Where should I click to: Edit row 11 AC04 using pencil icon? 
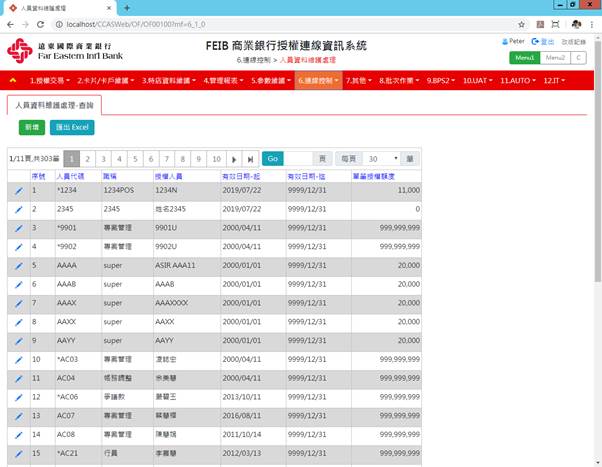point(18,379)
